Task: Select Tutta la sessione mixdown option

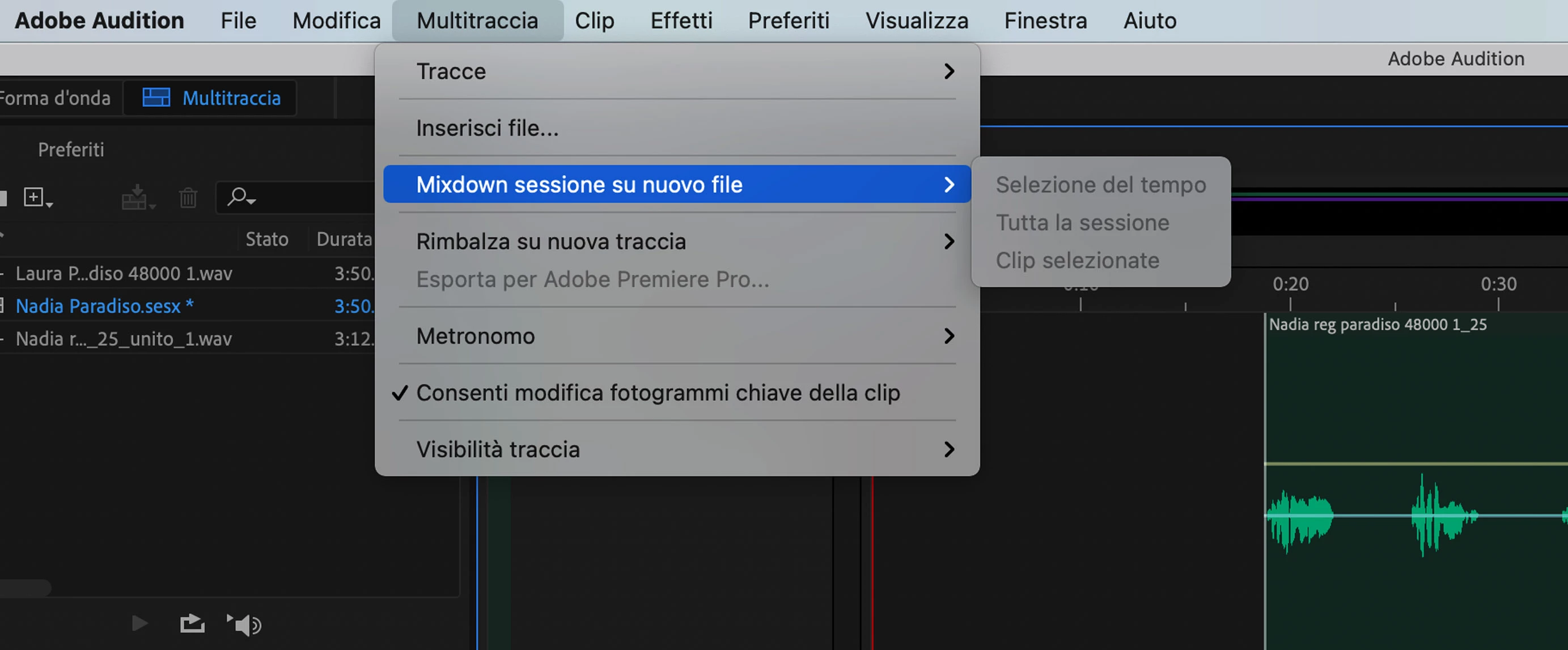Action: tap(1082, 223)
